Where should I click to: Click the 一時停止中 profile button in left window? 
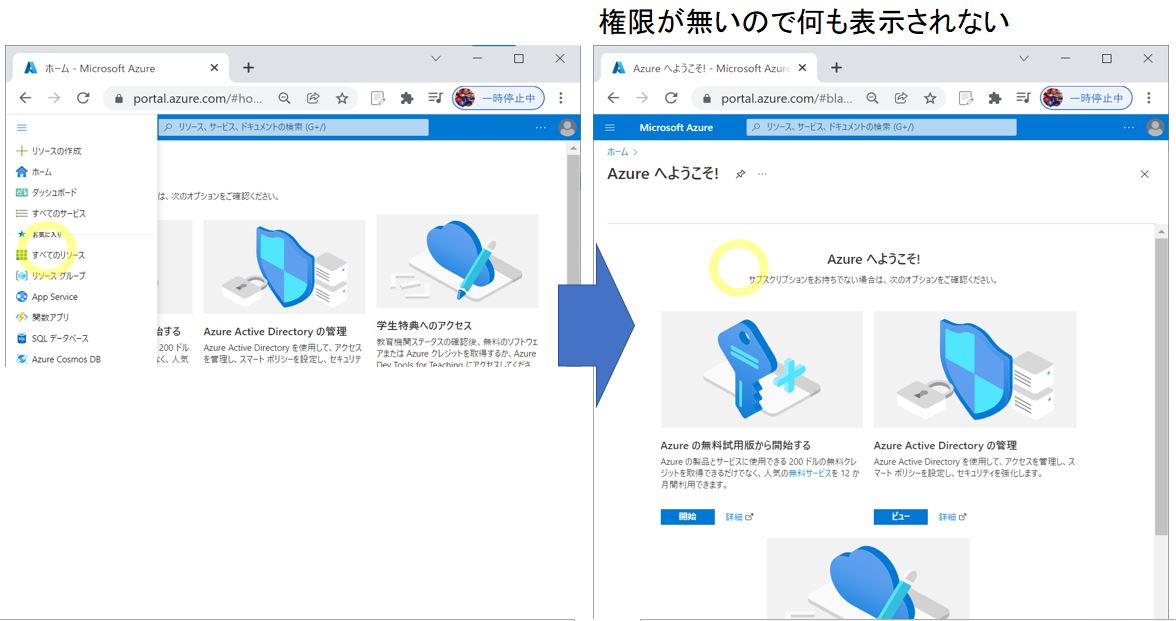(498, 98)
